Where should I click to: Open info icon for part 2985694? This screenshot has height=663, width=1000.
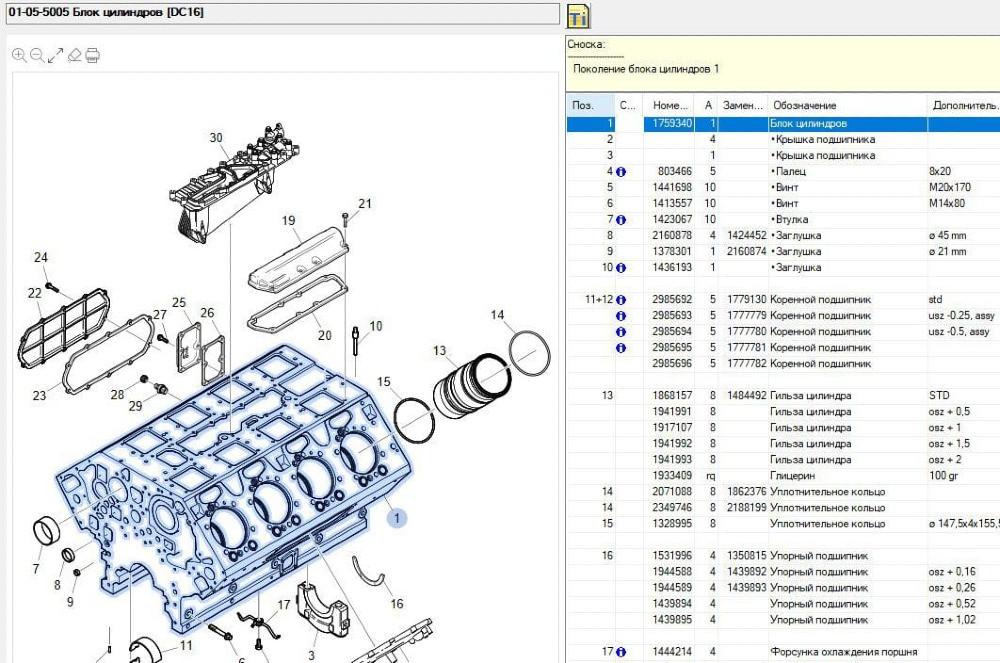click(x=621, y=332)
